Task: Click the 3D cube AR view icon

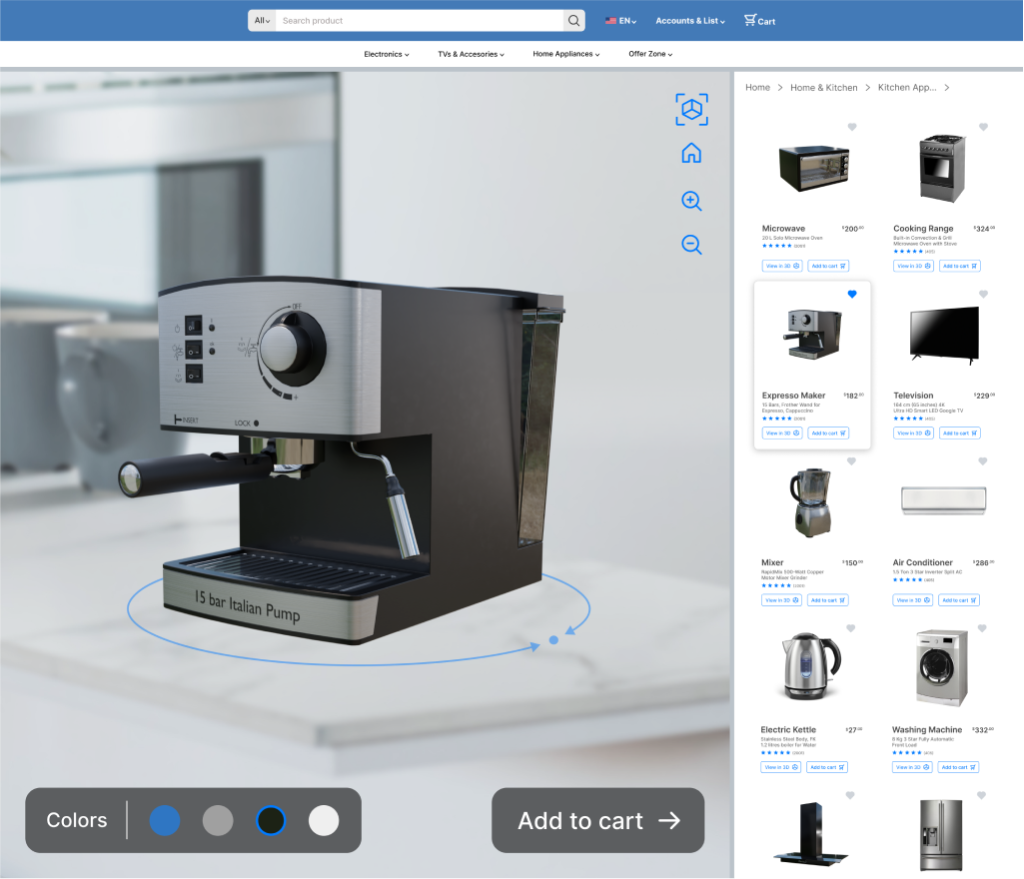Action: [691, 109]
